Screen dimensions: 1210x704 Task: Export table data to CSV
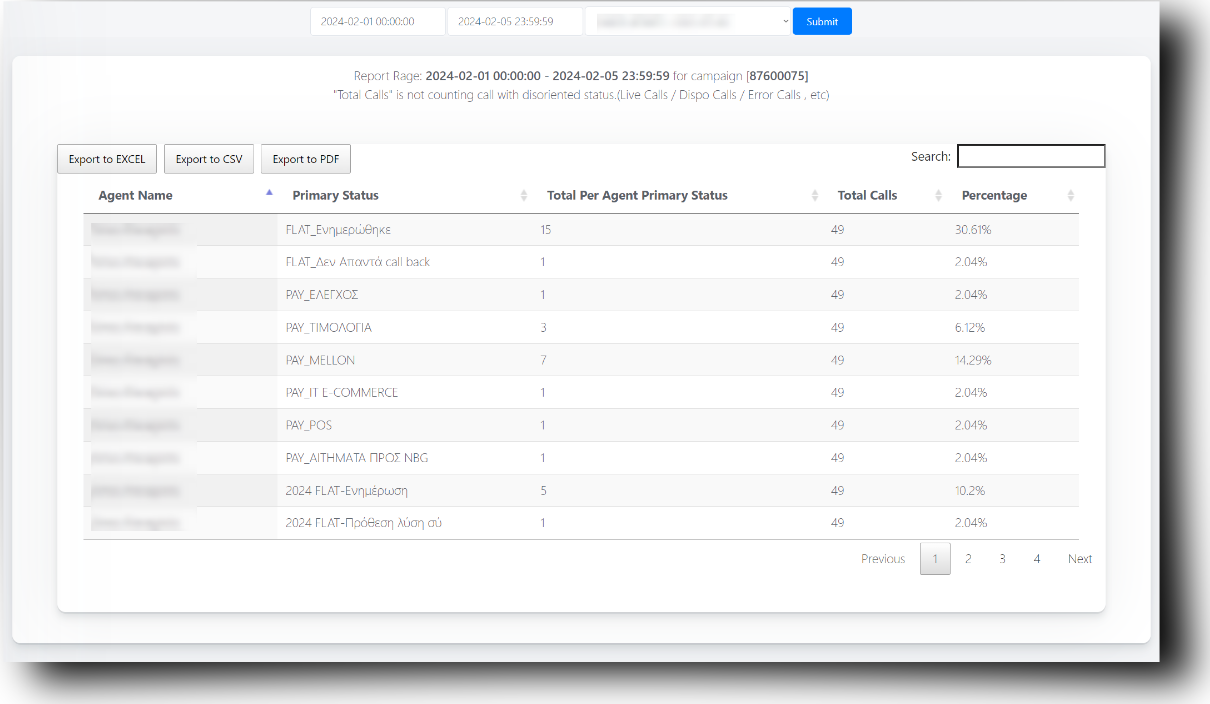click(209, 159)
